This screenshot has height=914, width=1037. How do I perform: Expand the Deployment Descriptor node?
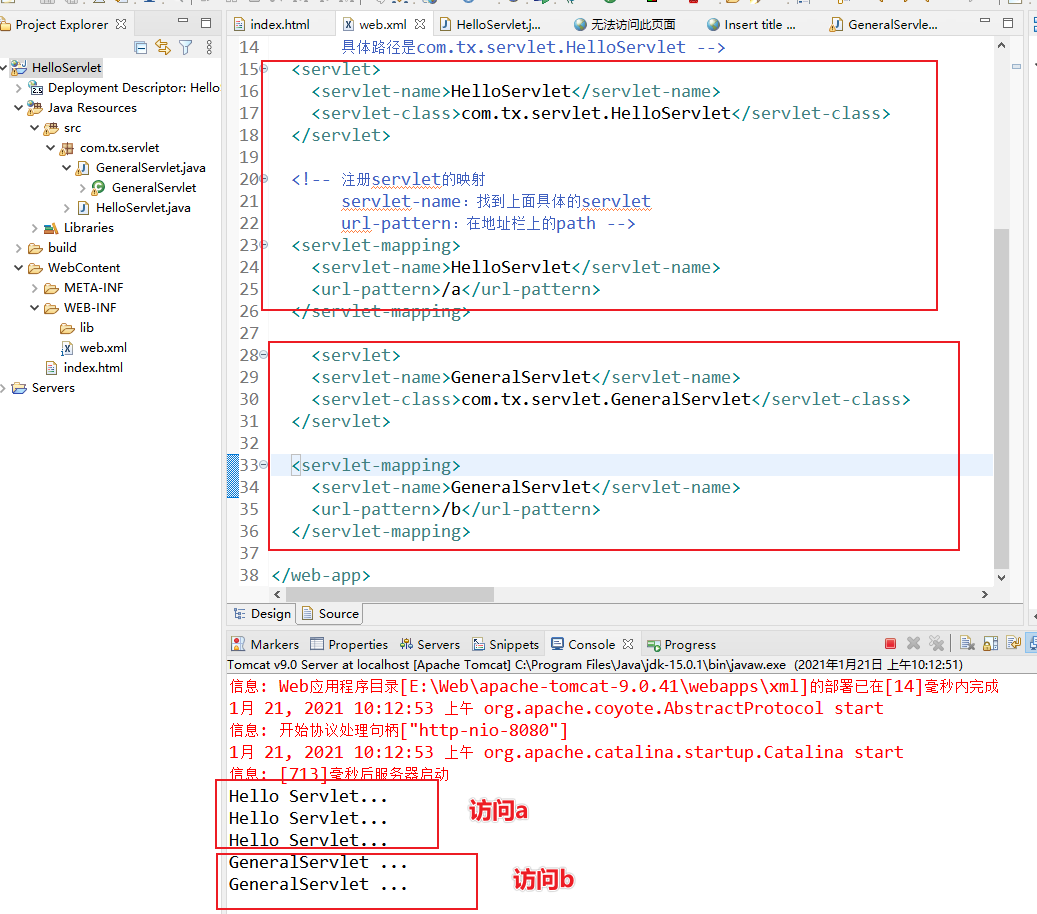click(19, 87)
